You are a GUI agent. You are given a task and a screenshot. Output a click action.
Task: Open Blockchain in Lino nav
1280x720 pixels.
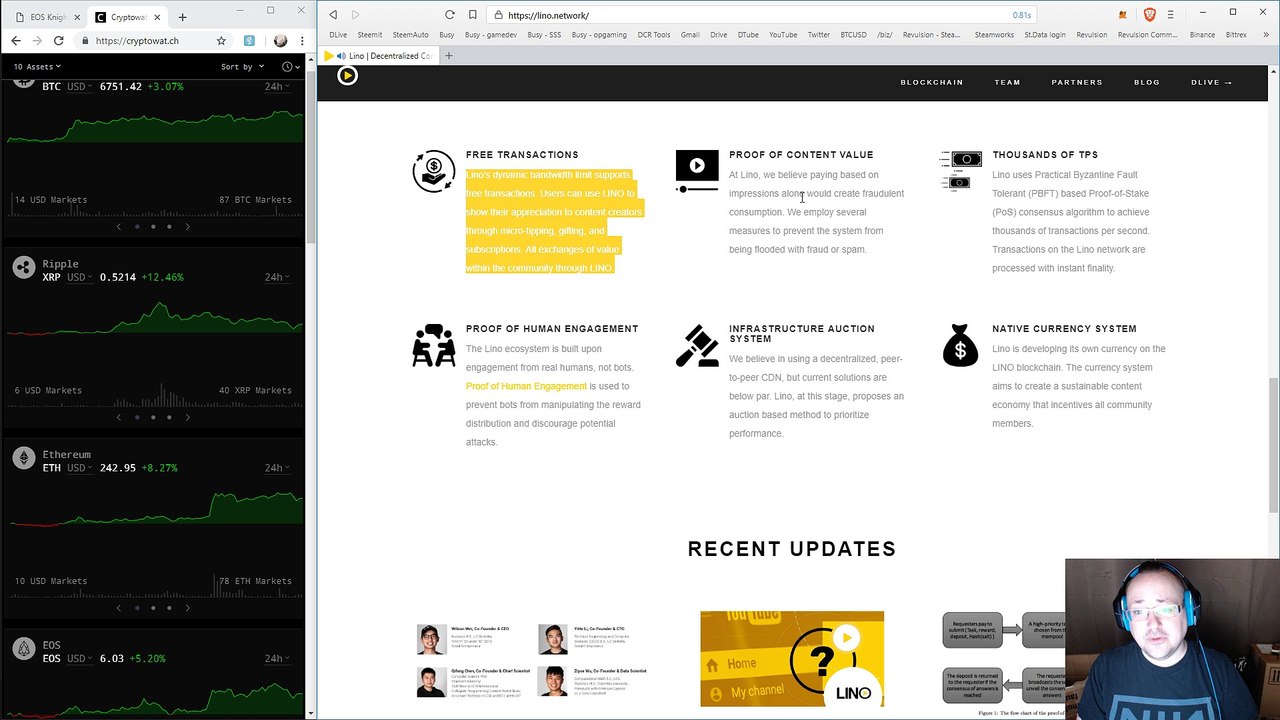[x=931, y=82]
